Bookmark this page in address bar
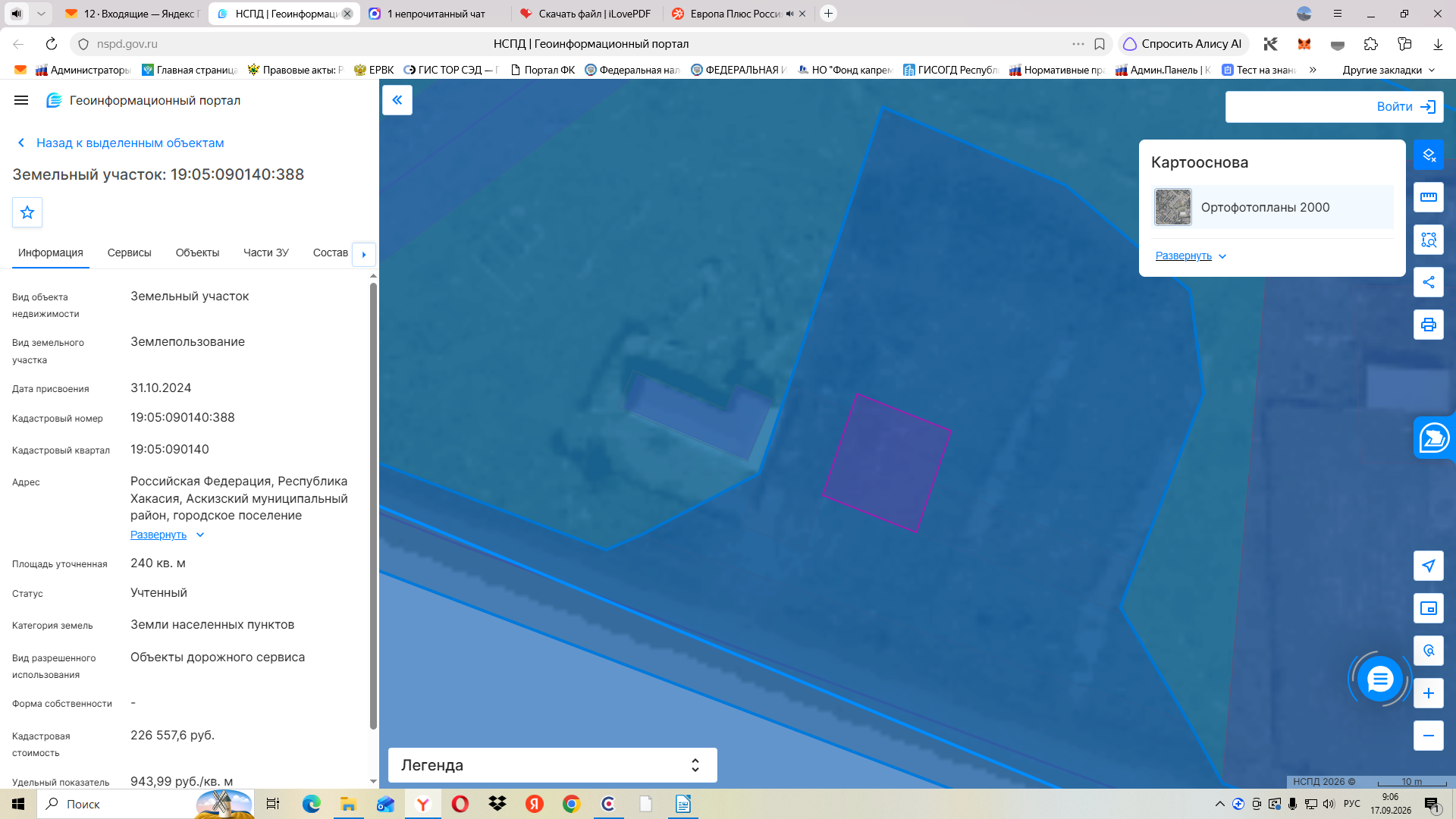Image resolution: width=1456 pixels, height=819 pixels. (x=1100, y=44)
